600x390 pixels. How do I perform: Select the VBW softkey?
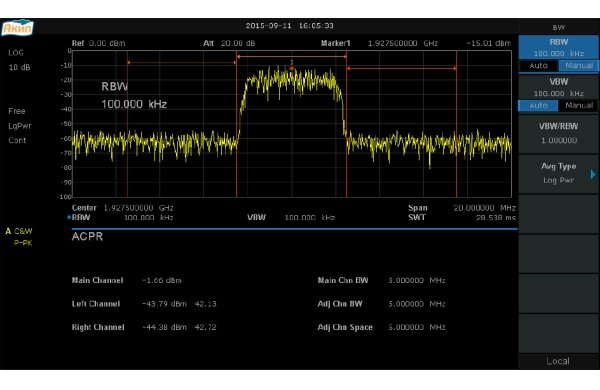558,87
